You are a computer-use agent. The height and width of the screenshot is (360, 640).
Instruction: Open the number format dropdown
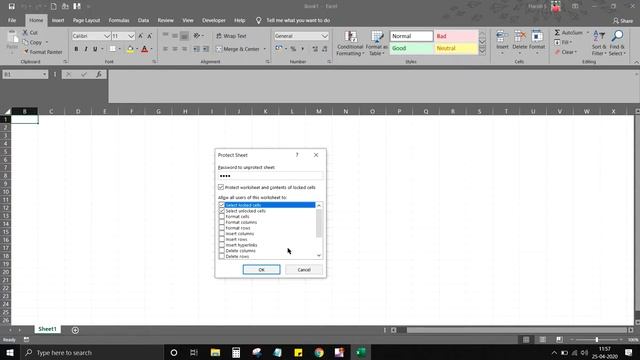pyautogui.click(x=324, y=36)
